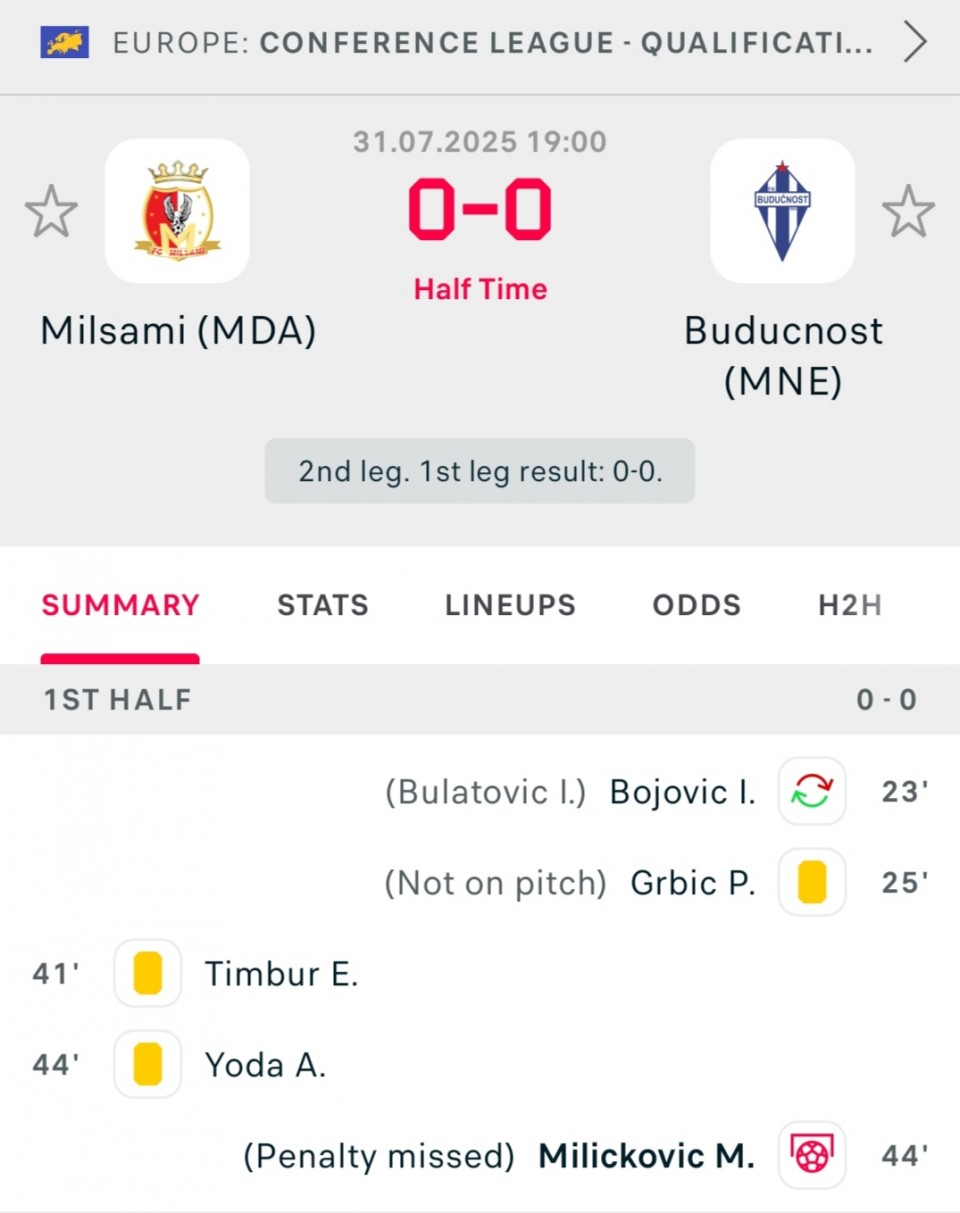The width and height of the screenshot is (960, 1213).
Task: Click Grbic P. yellow card icon
Action: [812, 882]
